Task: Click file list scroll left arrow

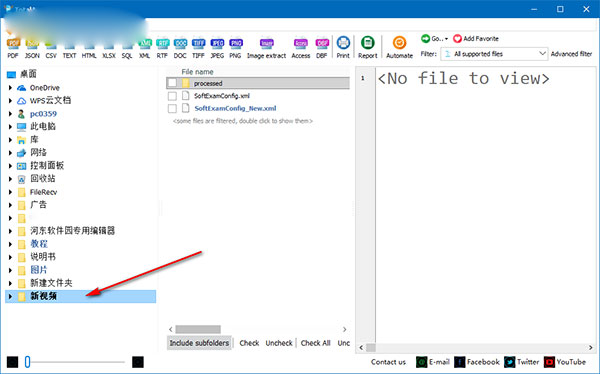Action: 171,329
